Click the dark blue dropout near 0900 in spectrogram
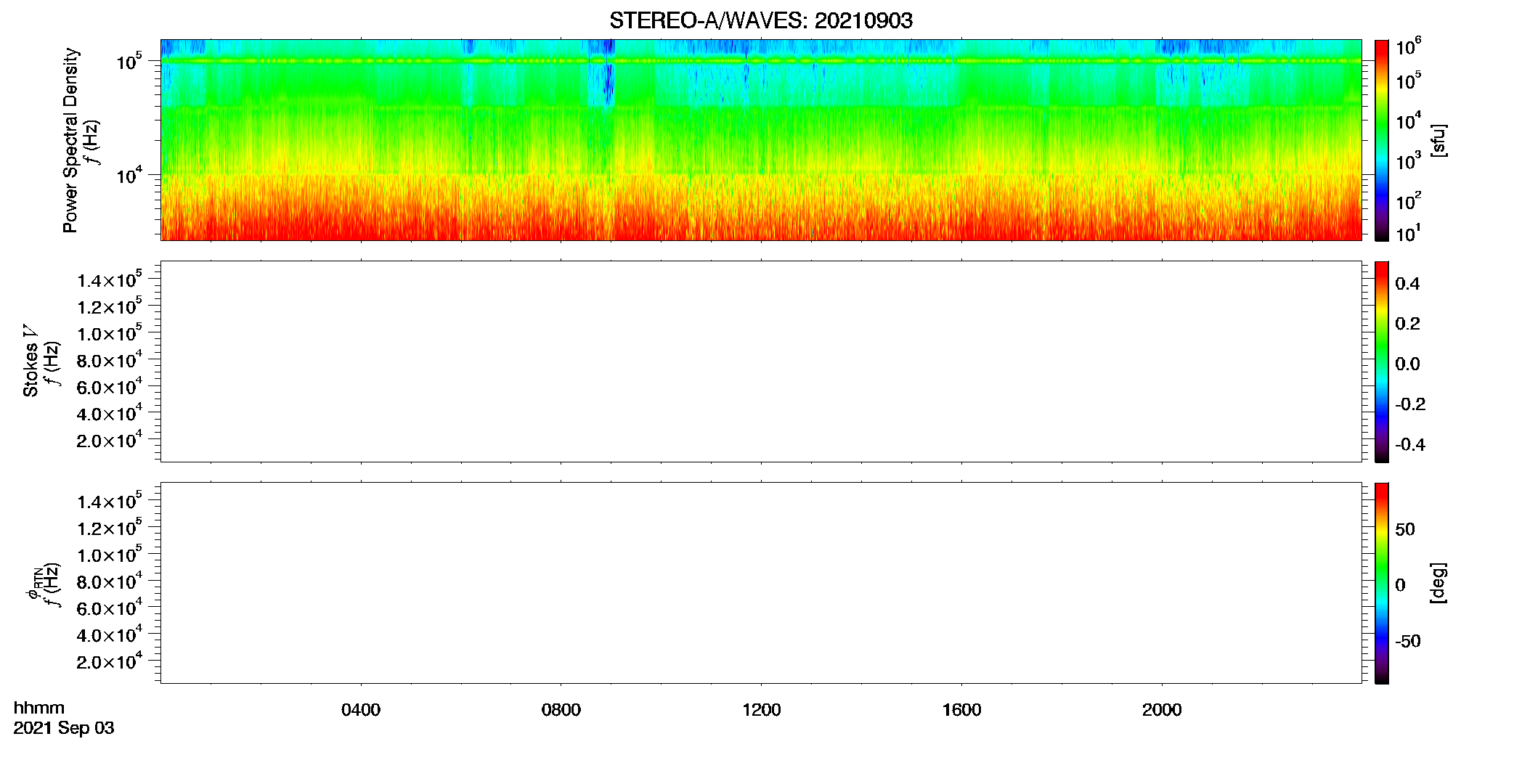This screenshot has width=1522, height=784. [603, 76]
